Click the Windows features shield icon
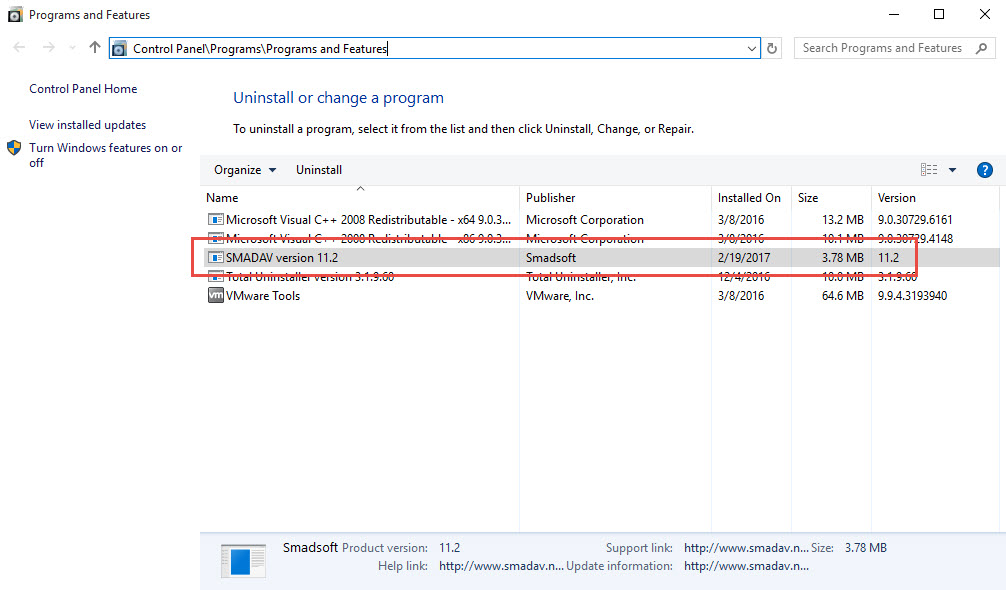 click(x=14, y=148)
